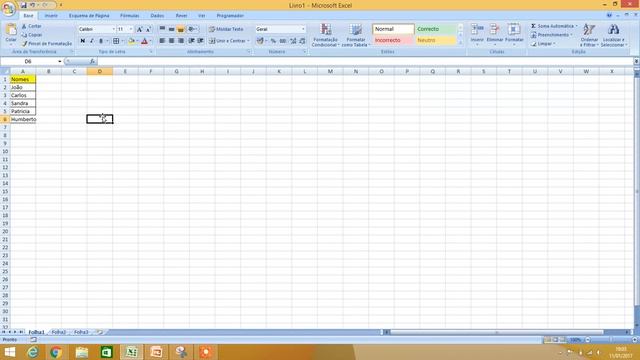Open the Office button menu

[x=8, y=9]
